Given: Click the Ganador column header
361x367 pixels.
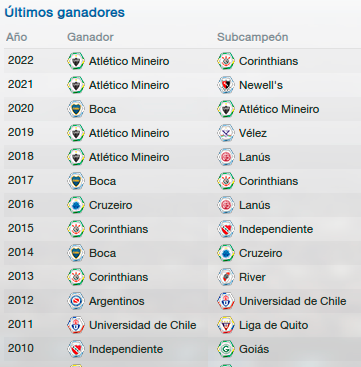Looking at the screenshot, I should 90,37.
